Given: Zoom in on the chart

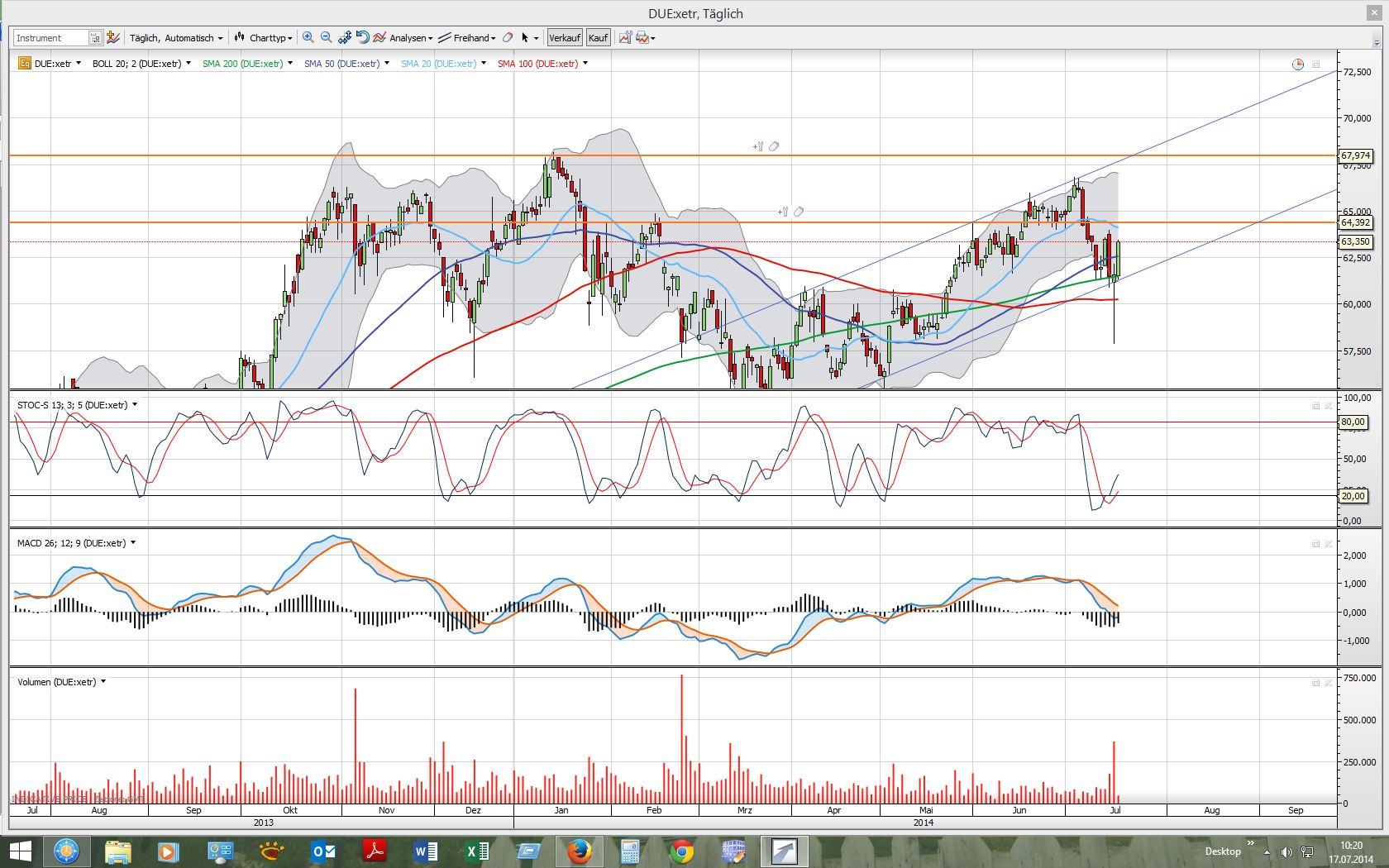Looking at the screenshot, I should (x=308, y=38).
